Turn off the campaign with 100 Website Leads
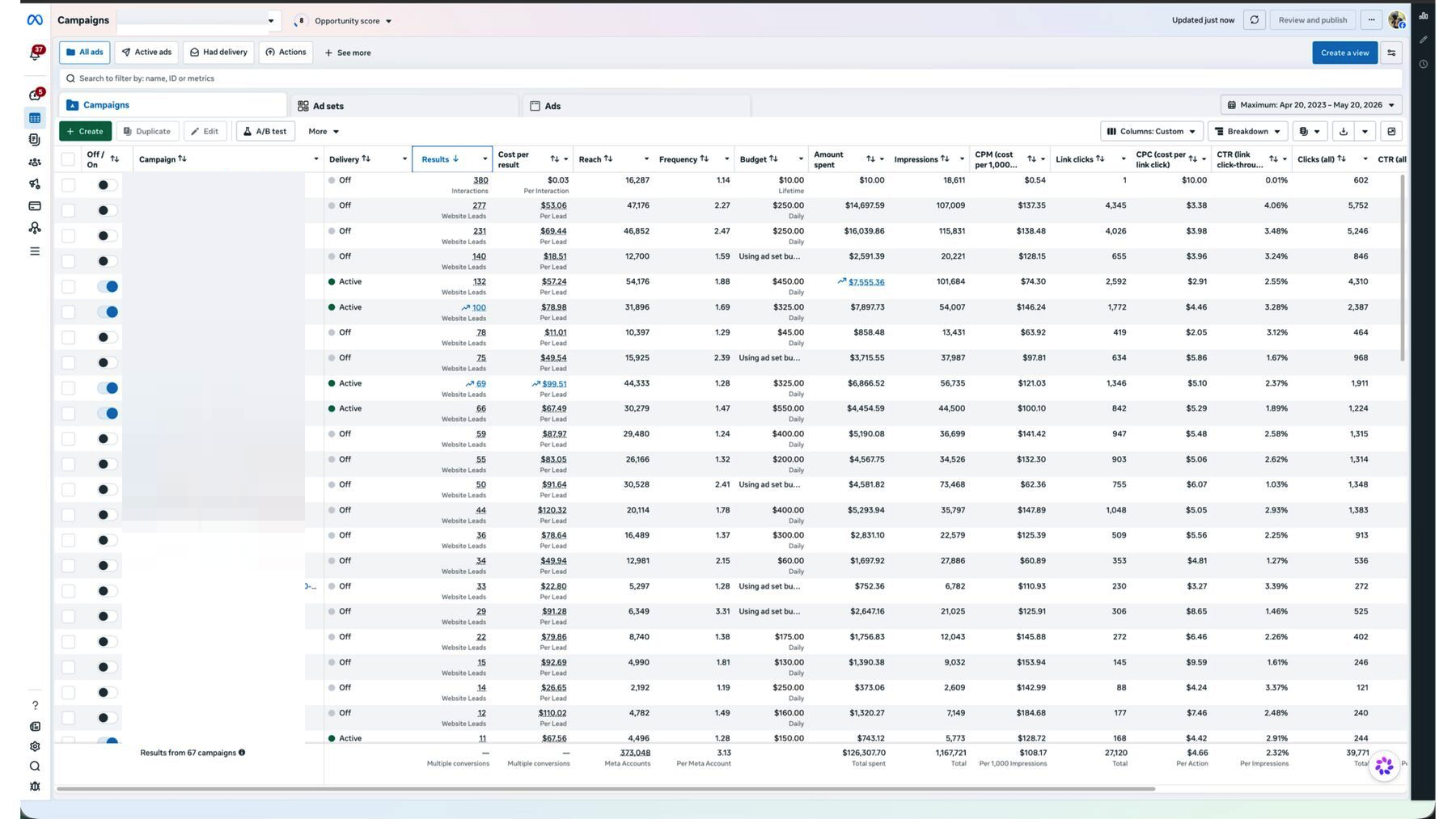The image size is (1456, 819). click(x=108, y=312)
